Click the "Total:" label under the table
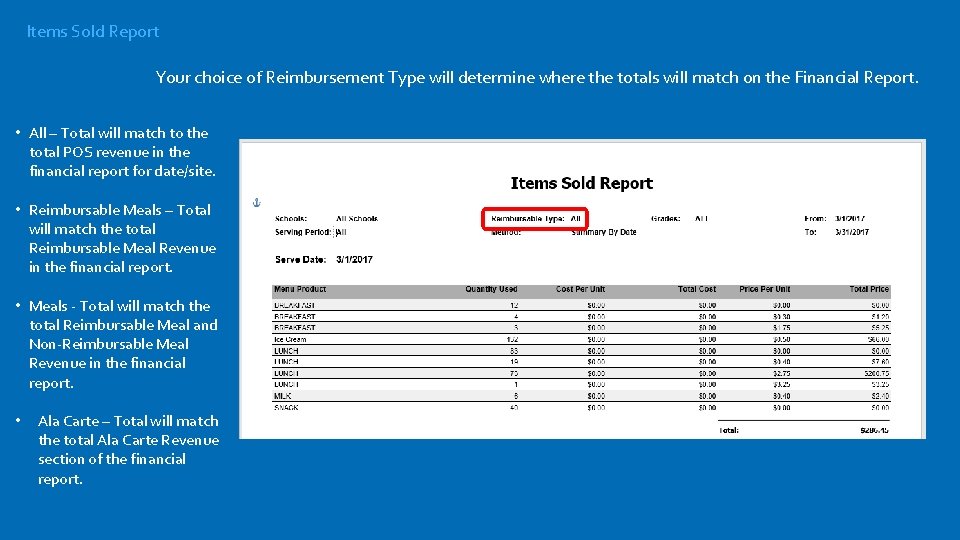Screen dimensions: 960x540 (x=729, y=430)
